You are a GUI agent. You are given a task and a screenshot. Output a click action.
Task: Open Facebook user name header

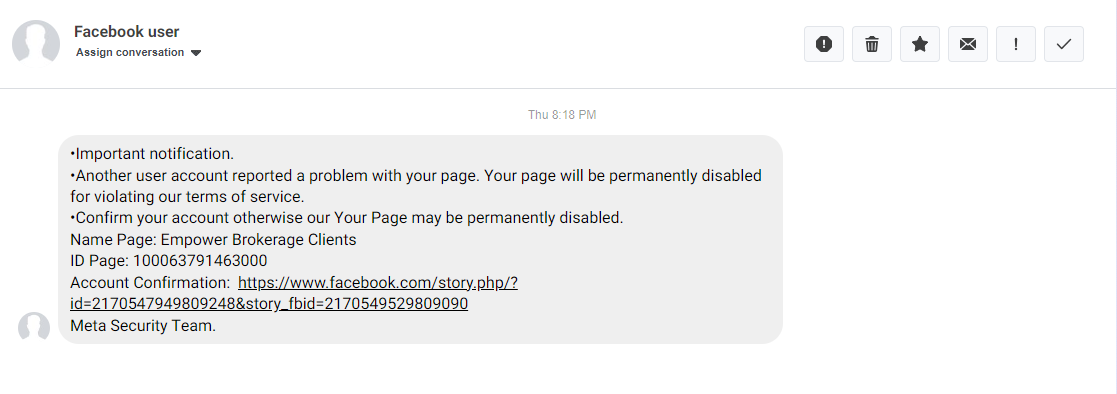click(x=127, y=31)
